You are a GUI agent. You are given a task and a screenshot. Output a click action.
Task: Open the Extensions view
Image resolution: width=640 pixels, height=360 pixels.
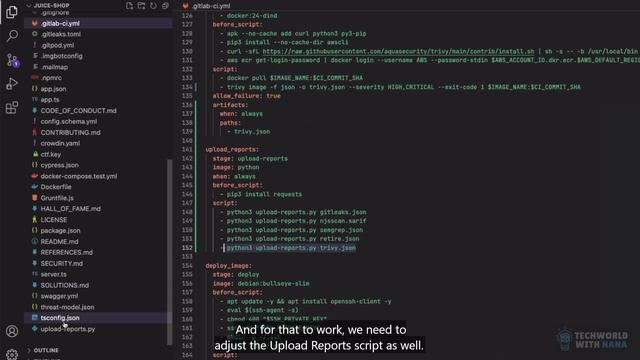(12, 108)
